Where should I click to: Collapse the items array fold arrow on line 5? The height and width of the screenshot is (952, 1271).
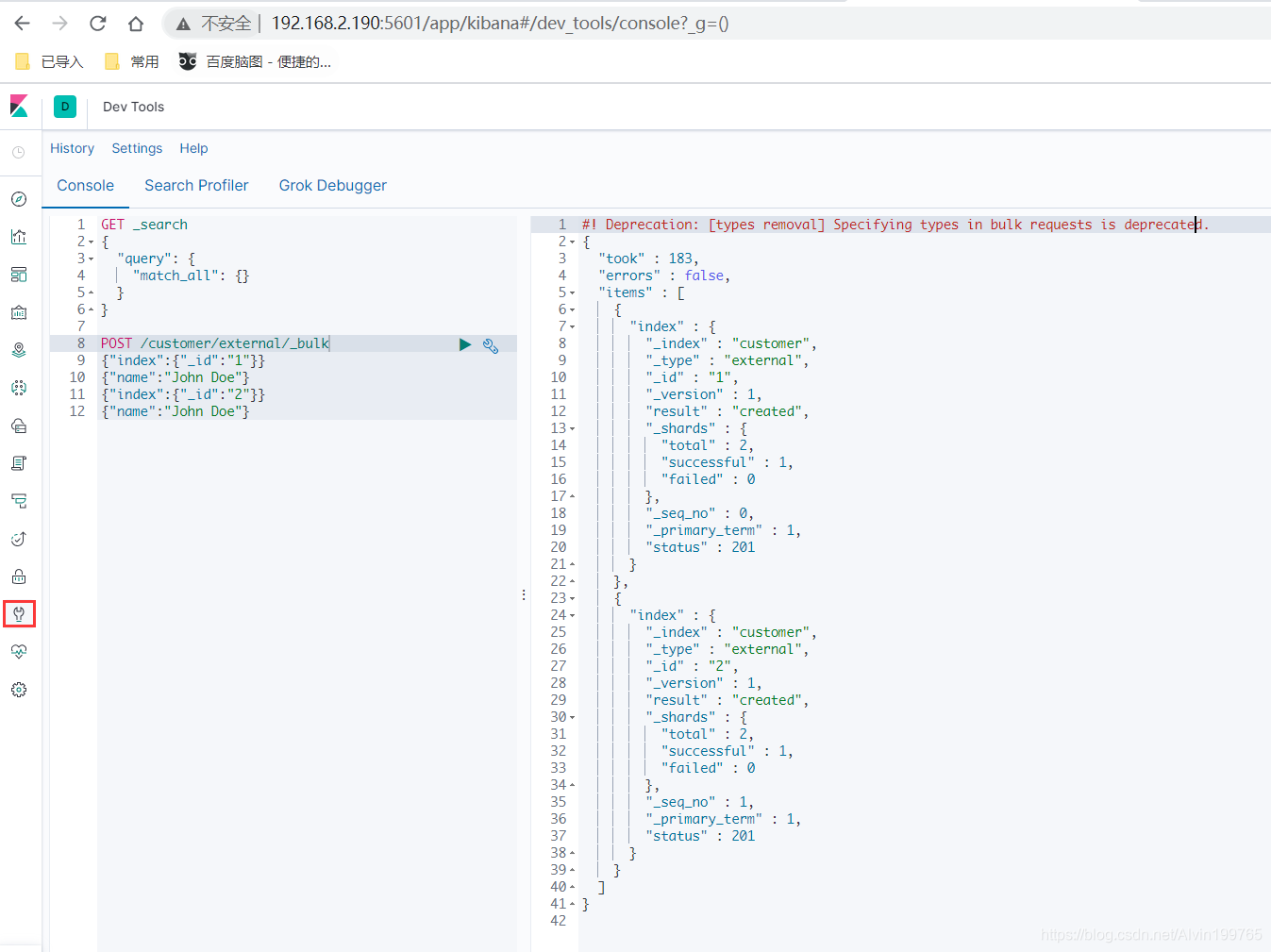click(x=574, y=292)
